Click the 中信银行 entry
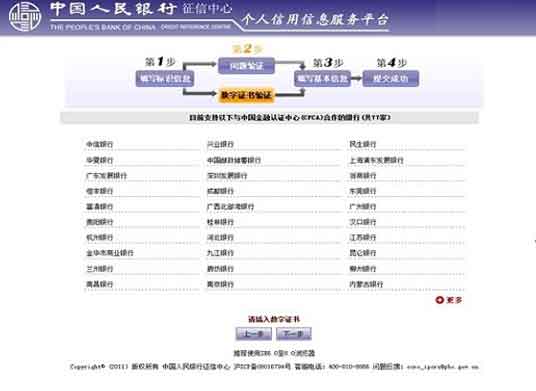Screen dimensions: 536x391 [99, 144]
